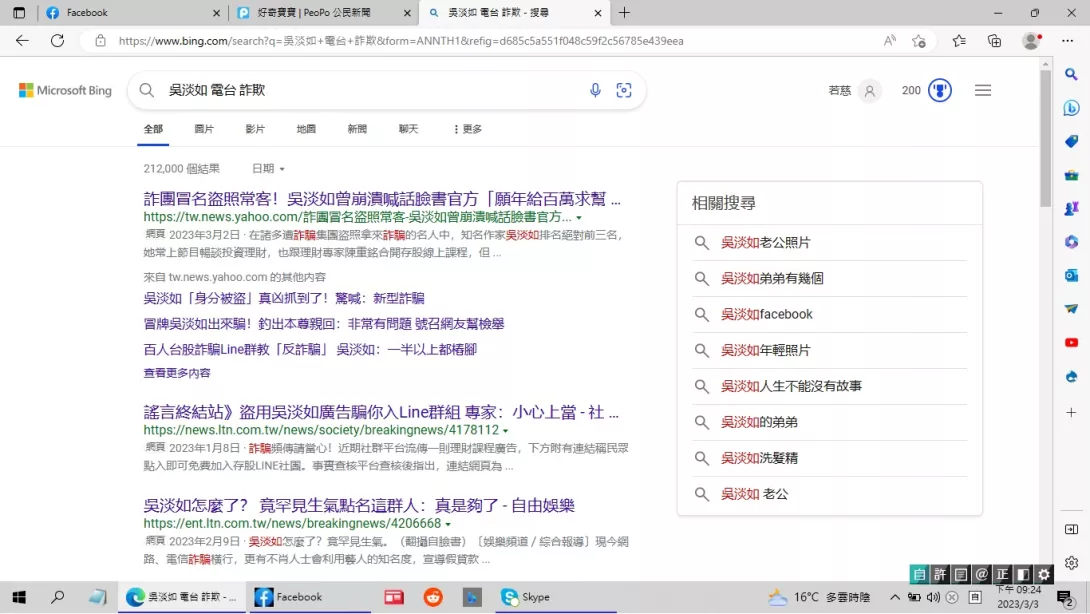1090x614 pixels.
Task: Expand the 日期 date filter
Action: click(268, 169)
